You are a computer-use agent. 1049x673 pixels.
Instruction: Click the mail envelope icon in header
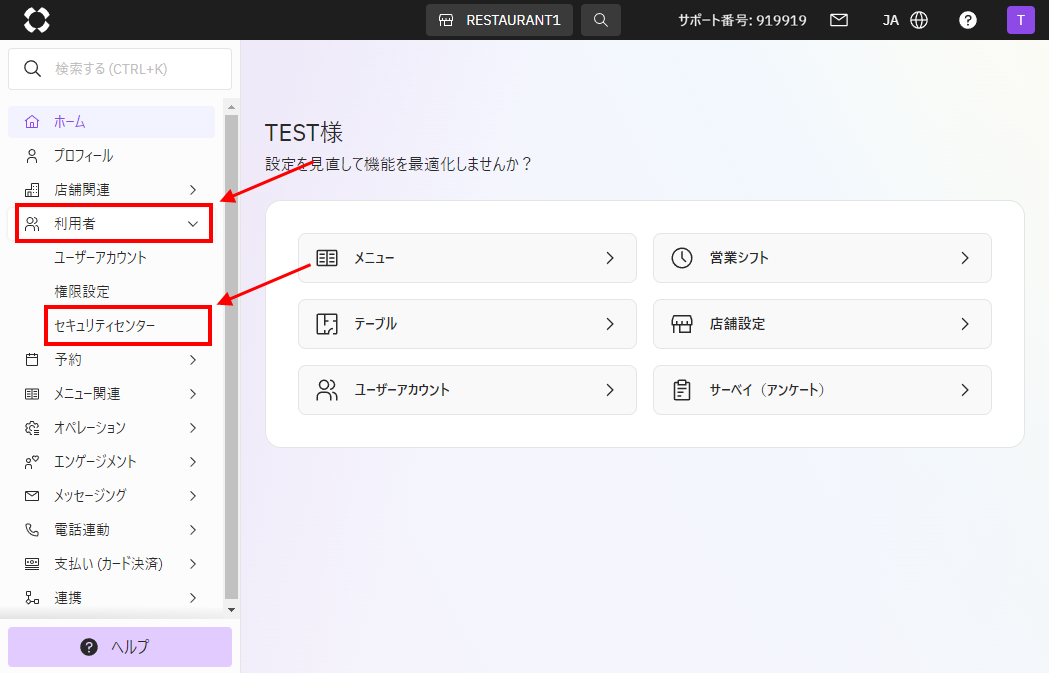click(839, 20)
